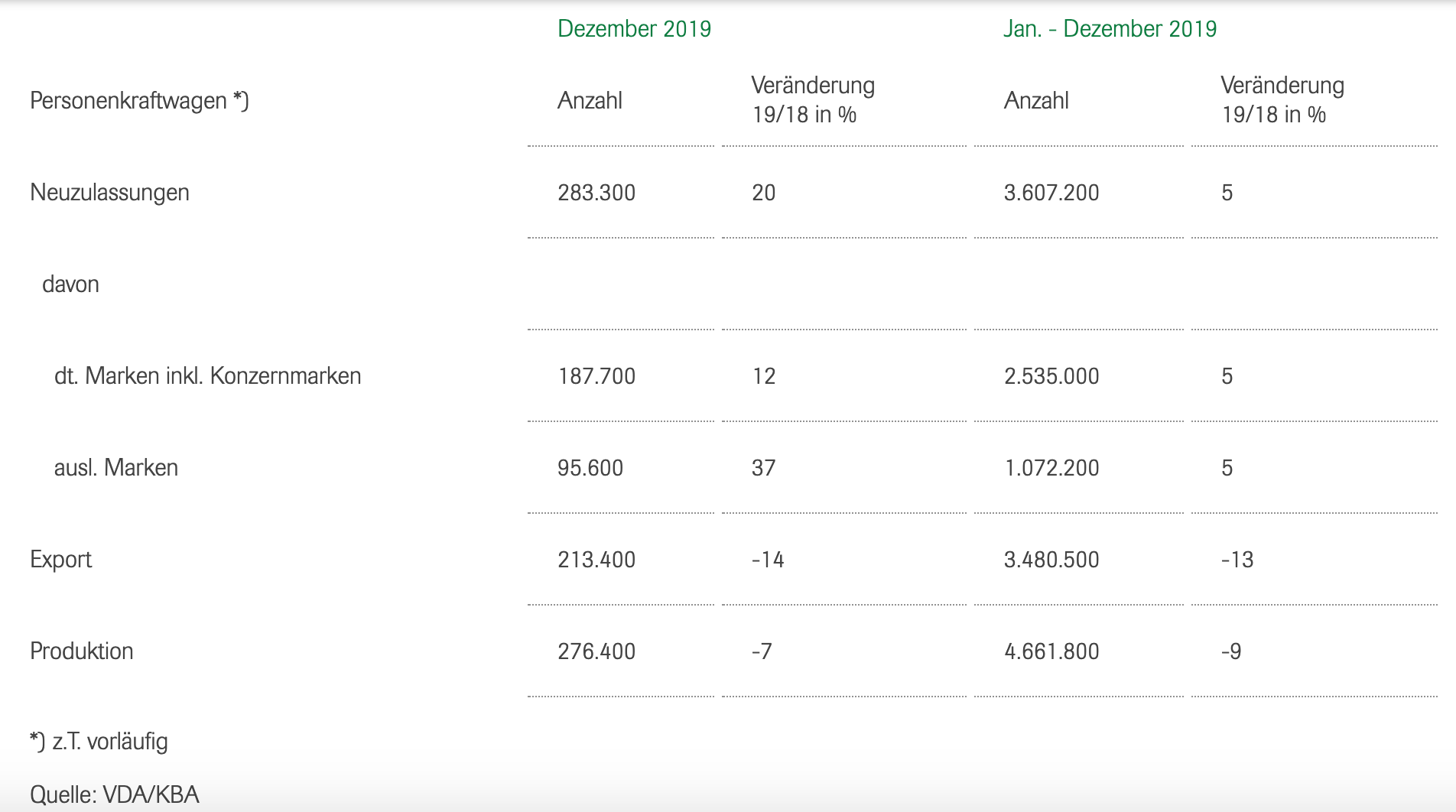The height and width of the screenshot is (812, 1456).
Task: Click the Export row label
Action: click(60, 560)
